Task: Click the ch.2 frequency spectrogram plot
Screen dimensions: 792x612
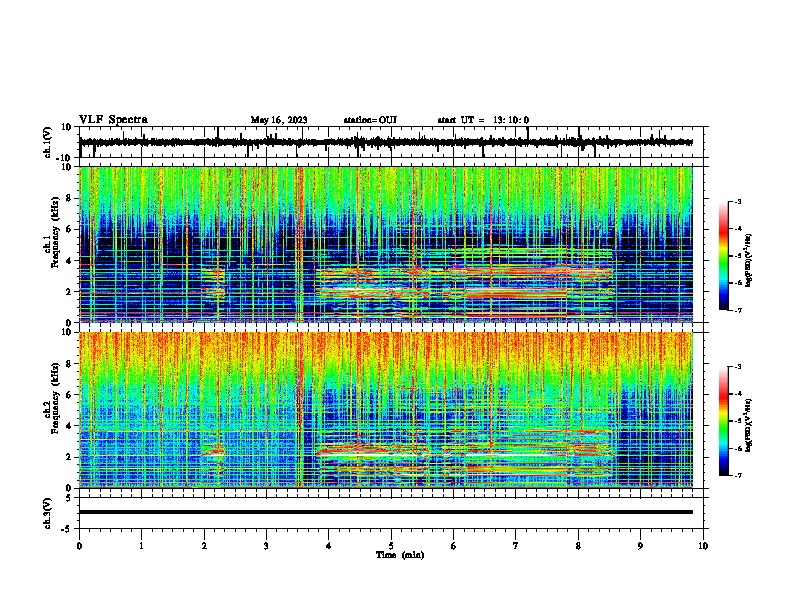Action: click(x=386, y=410)
